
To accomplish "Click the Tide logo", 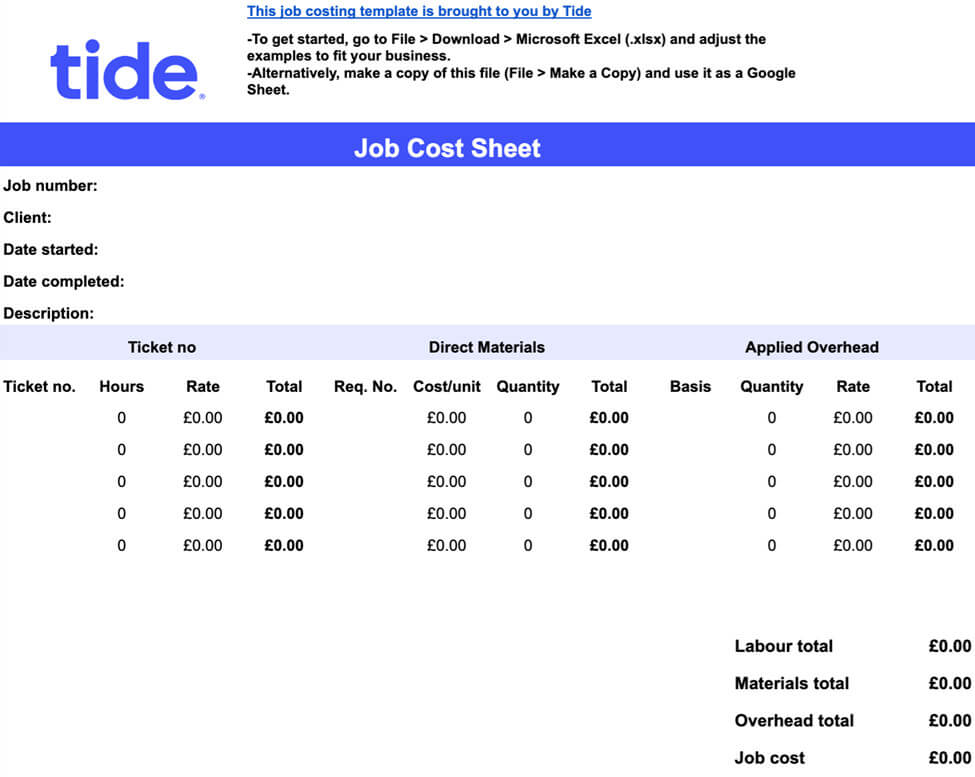I will pyautogui.click(x=127, y=70).
